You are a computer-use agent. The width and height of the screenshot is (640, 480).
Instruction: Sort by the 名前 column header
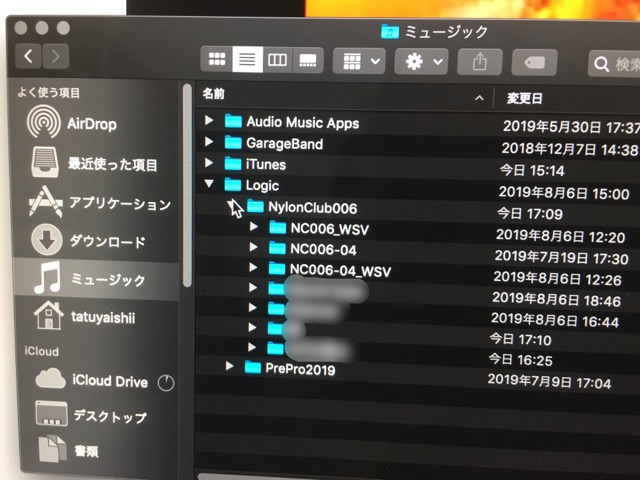pos(214,94)
